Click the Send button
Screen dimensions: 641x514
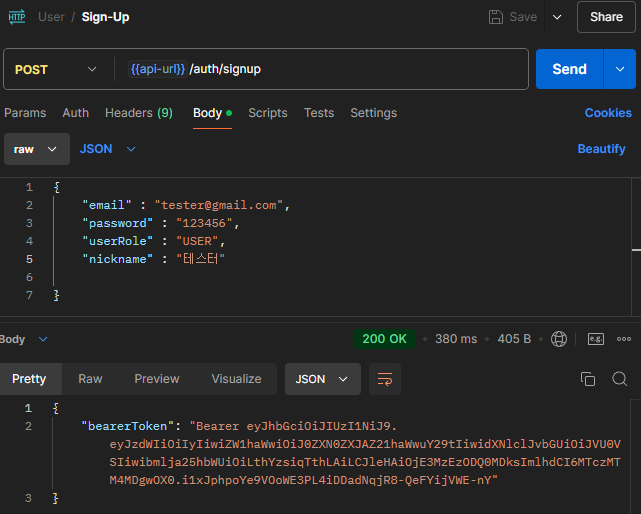(569, 69)
